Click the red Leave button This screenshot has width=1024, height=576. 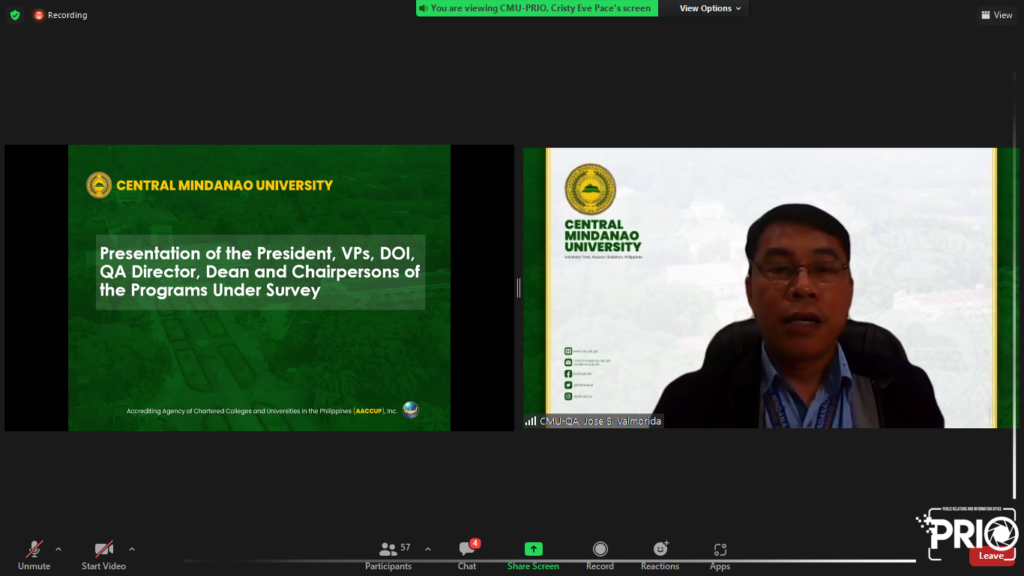[991, 556]
